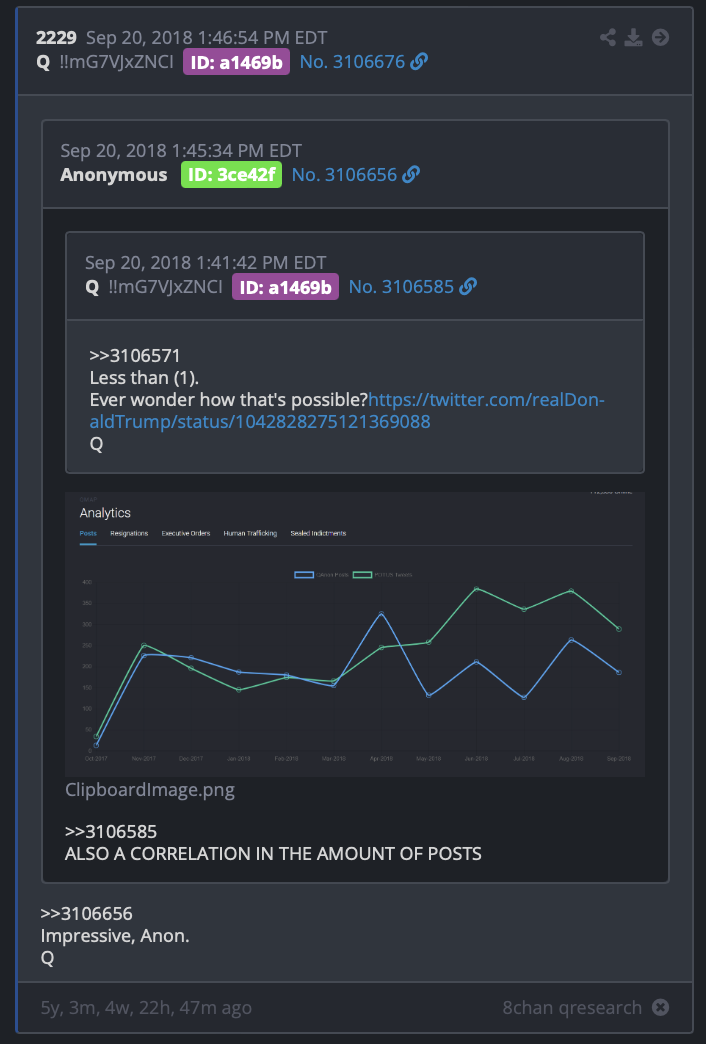Open the Analytics chart thumbnail image

point(355,635)
